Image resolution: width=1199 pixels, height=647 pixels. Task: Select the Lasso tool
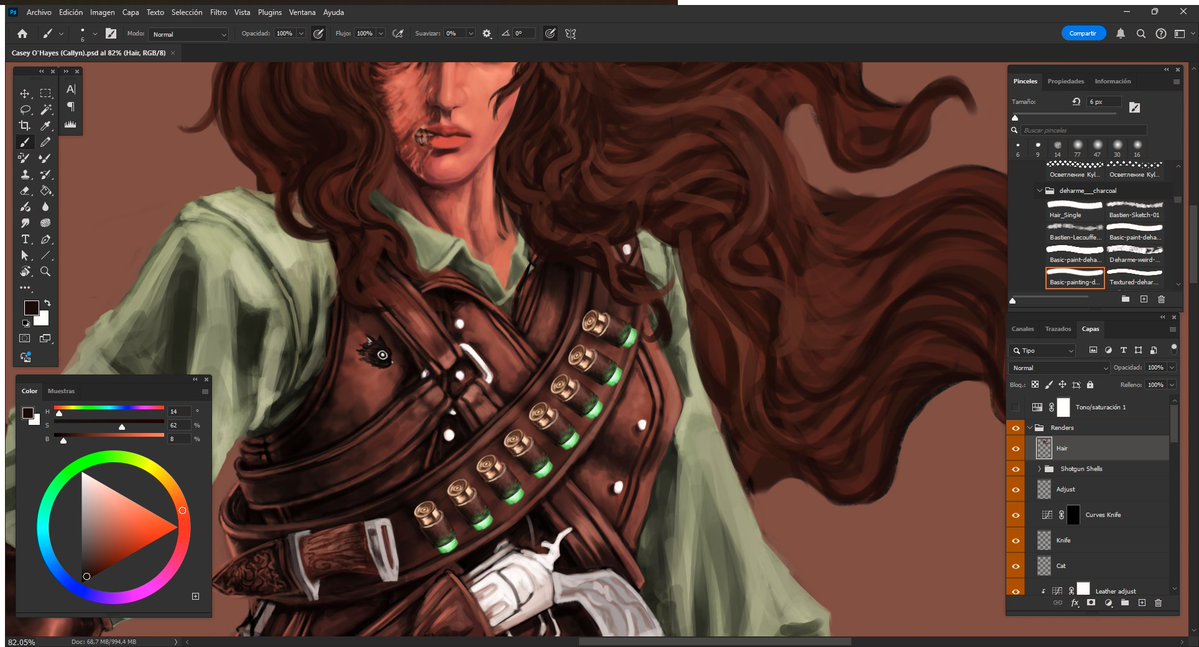[x=24, y=109]
